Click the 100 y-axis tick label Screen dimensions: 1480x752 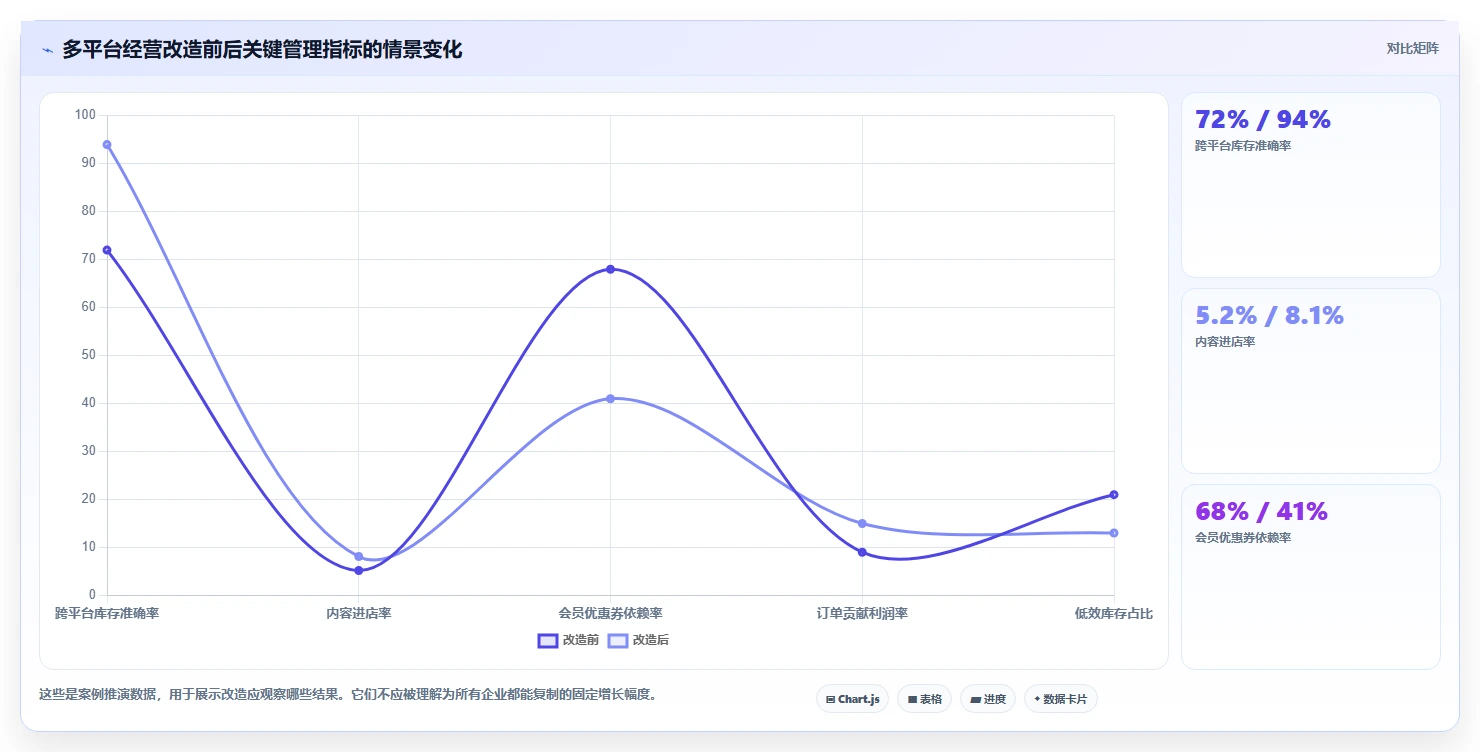[x=85, y=115]
